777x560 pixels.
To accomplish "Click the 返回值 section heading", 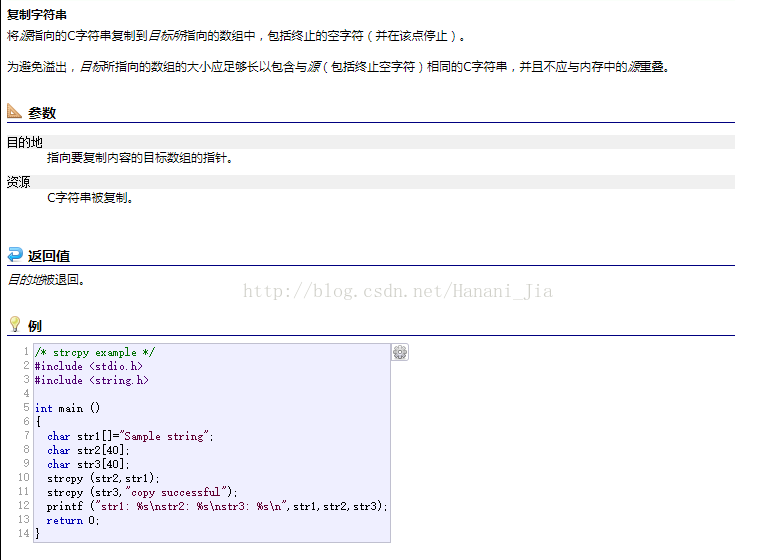I will pos(49,256).
